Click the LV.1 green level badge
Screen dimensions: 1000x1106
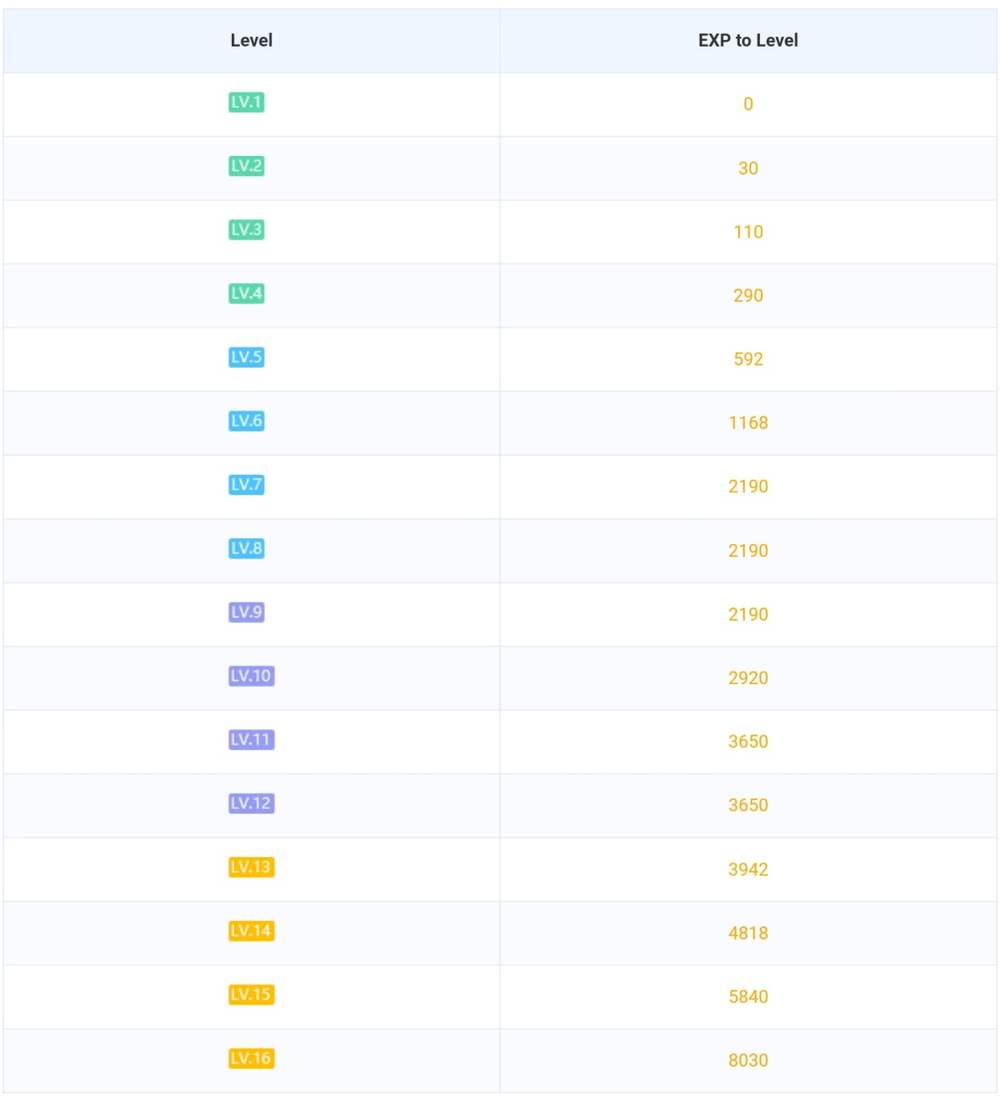pos(246,103)
